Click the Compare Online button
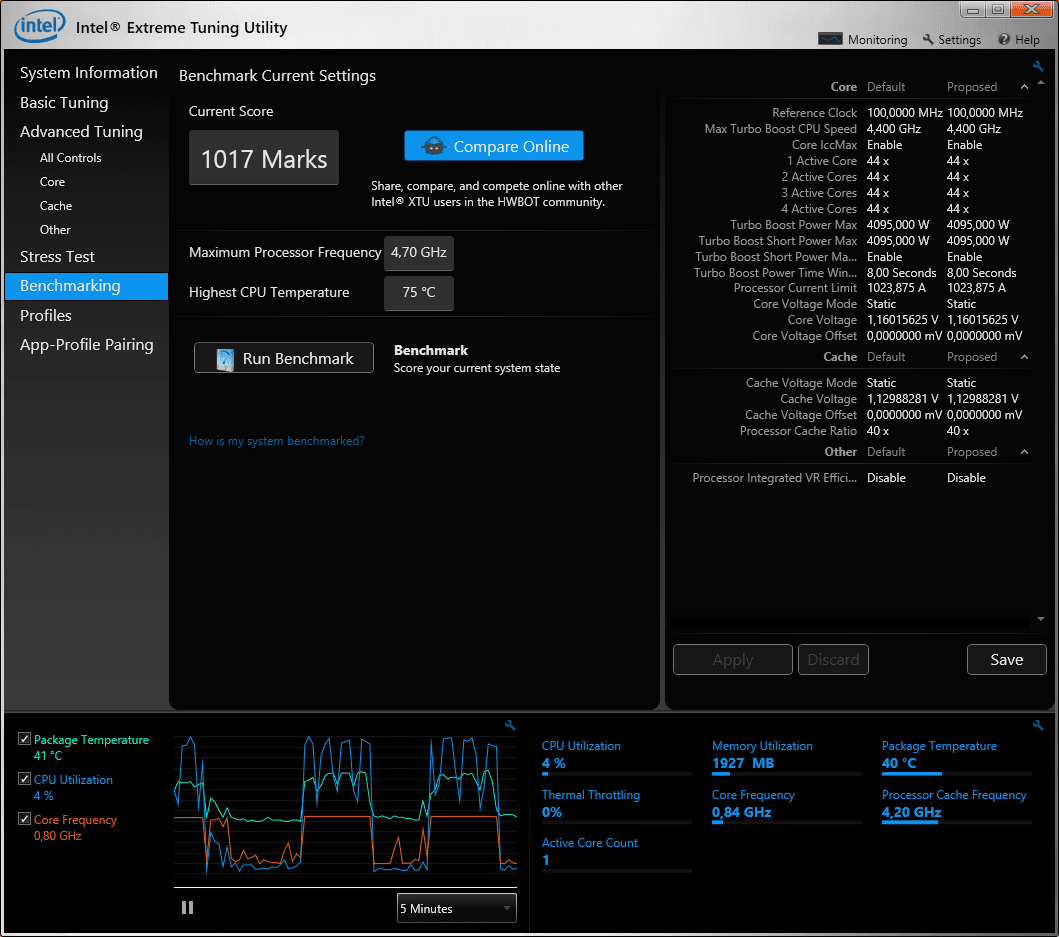Viewport: 1059px width, 937px height. pos(494,146)
